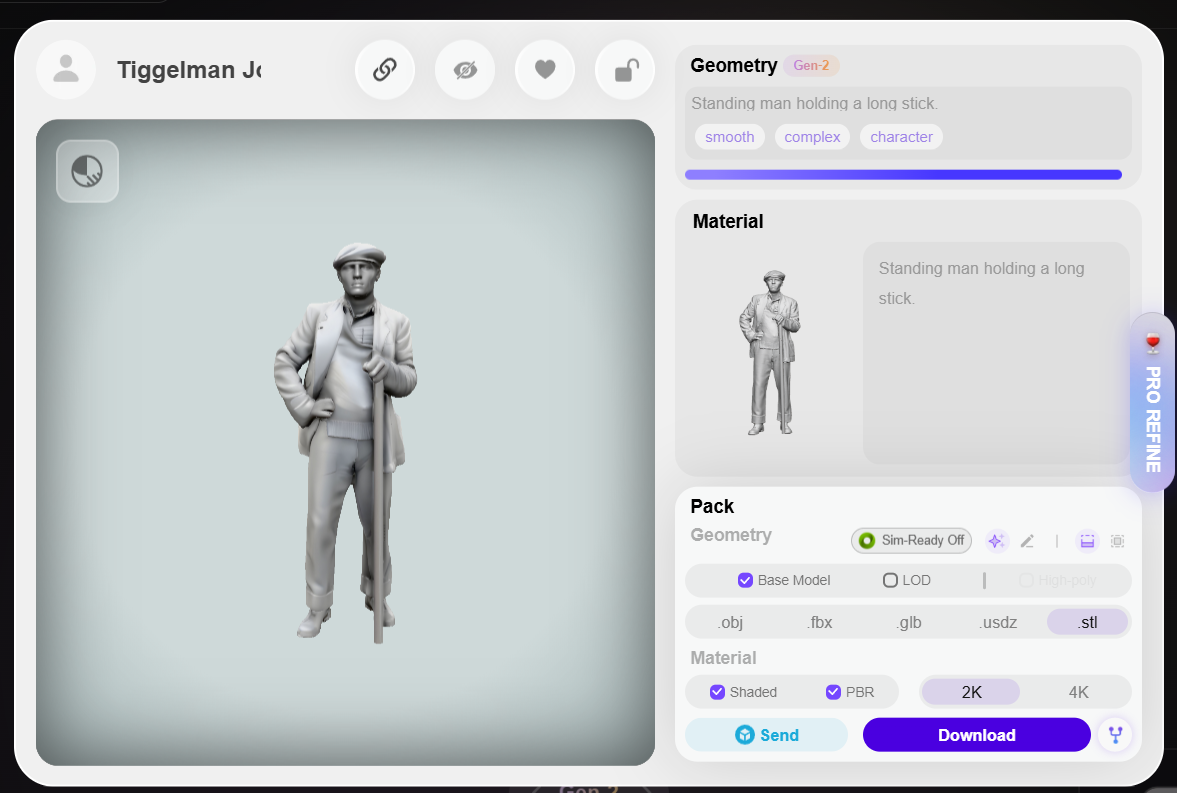
Task: Open the PRO REFINE side panel
Action: click(x=1152, y=405)
